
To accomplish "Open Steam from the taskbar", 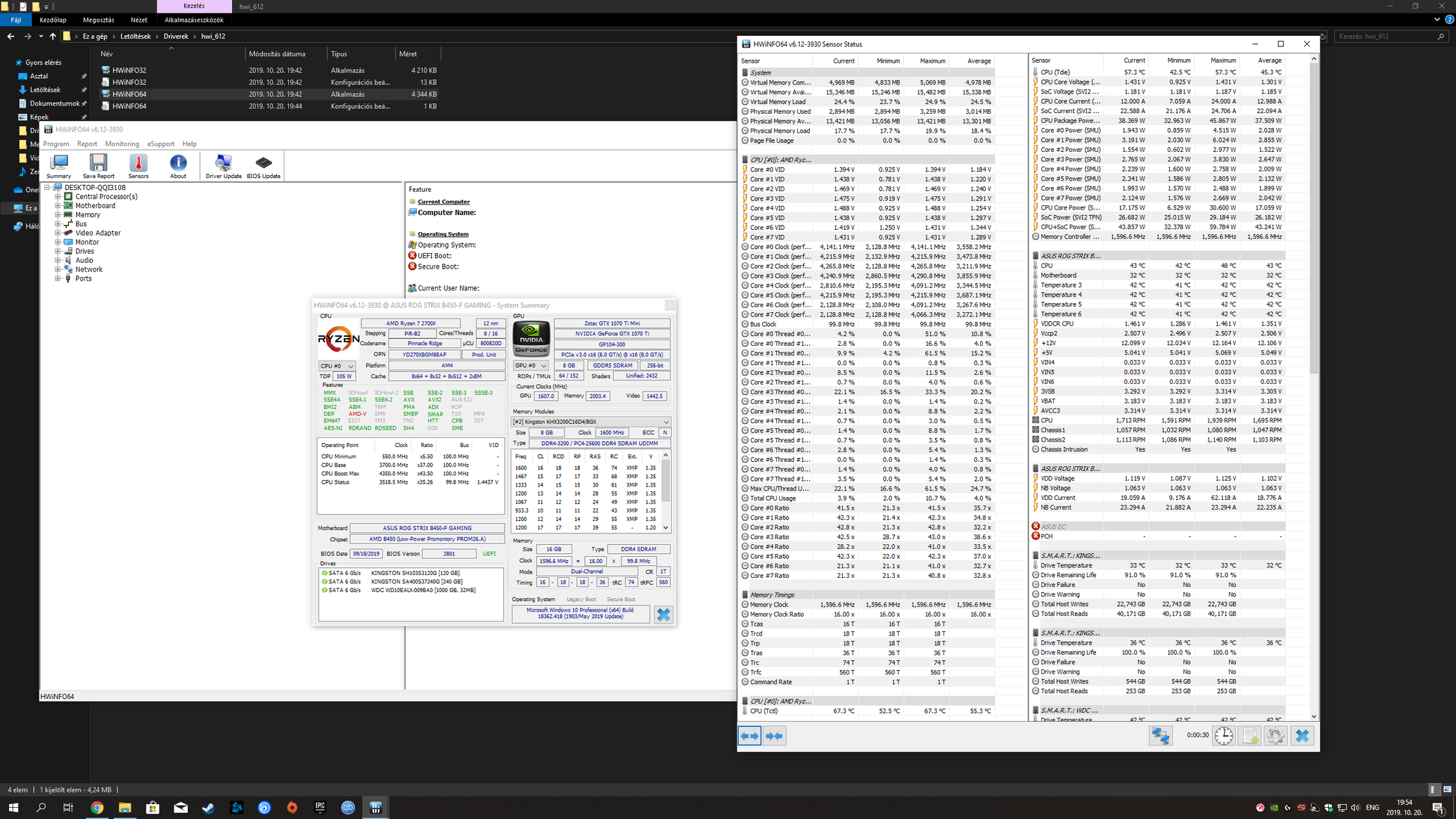I will click(209, 808).
